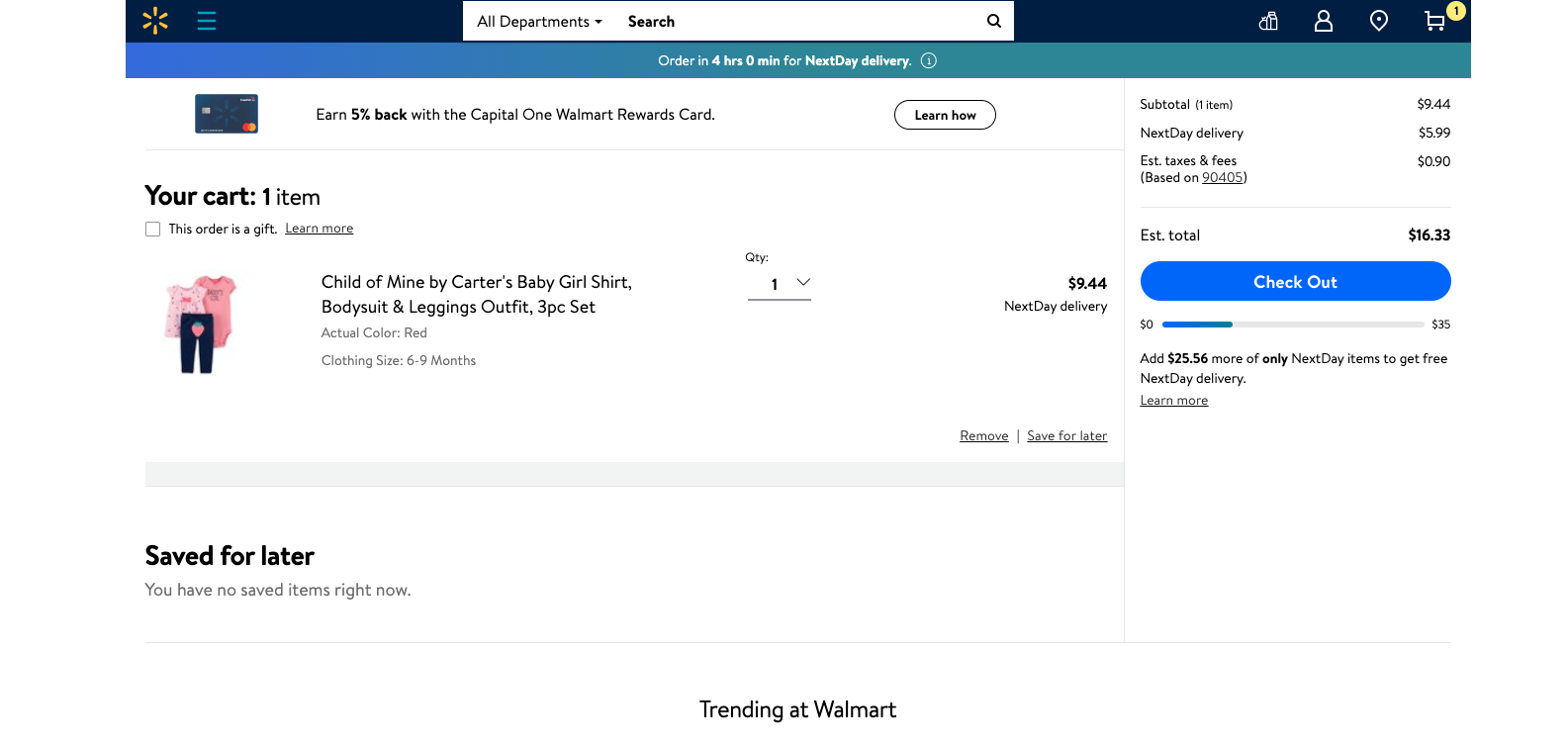1568x748 pixels.
Task: Expand the All Departments dropdown
Action: click(x=539, y=22)
